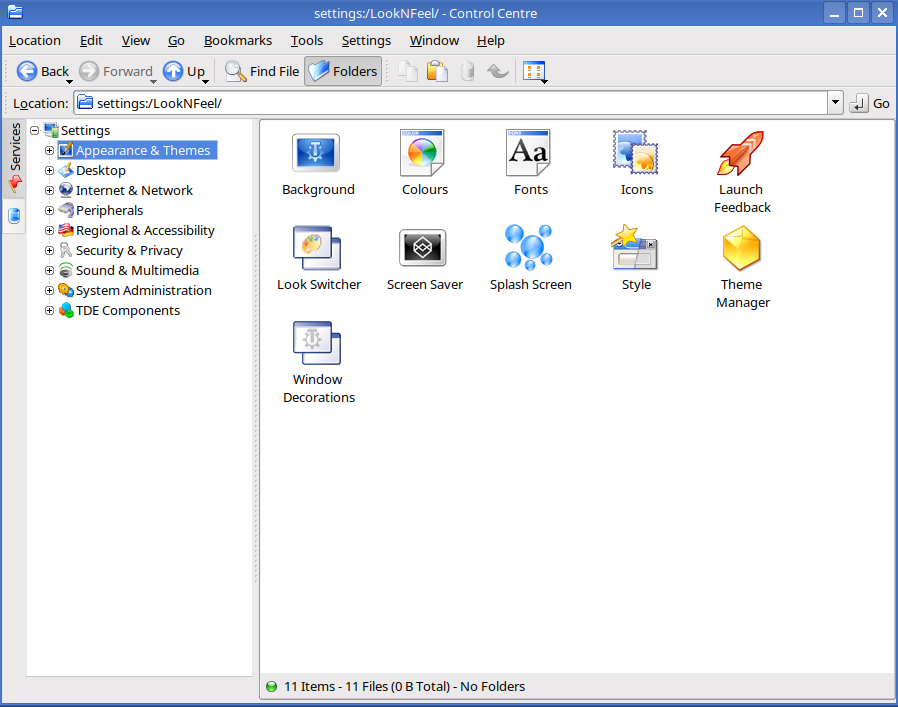
Task: Select the Services sidebar tab
Action: point(15,147)
